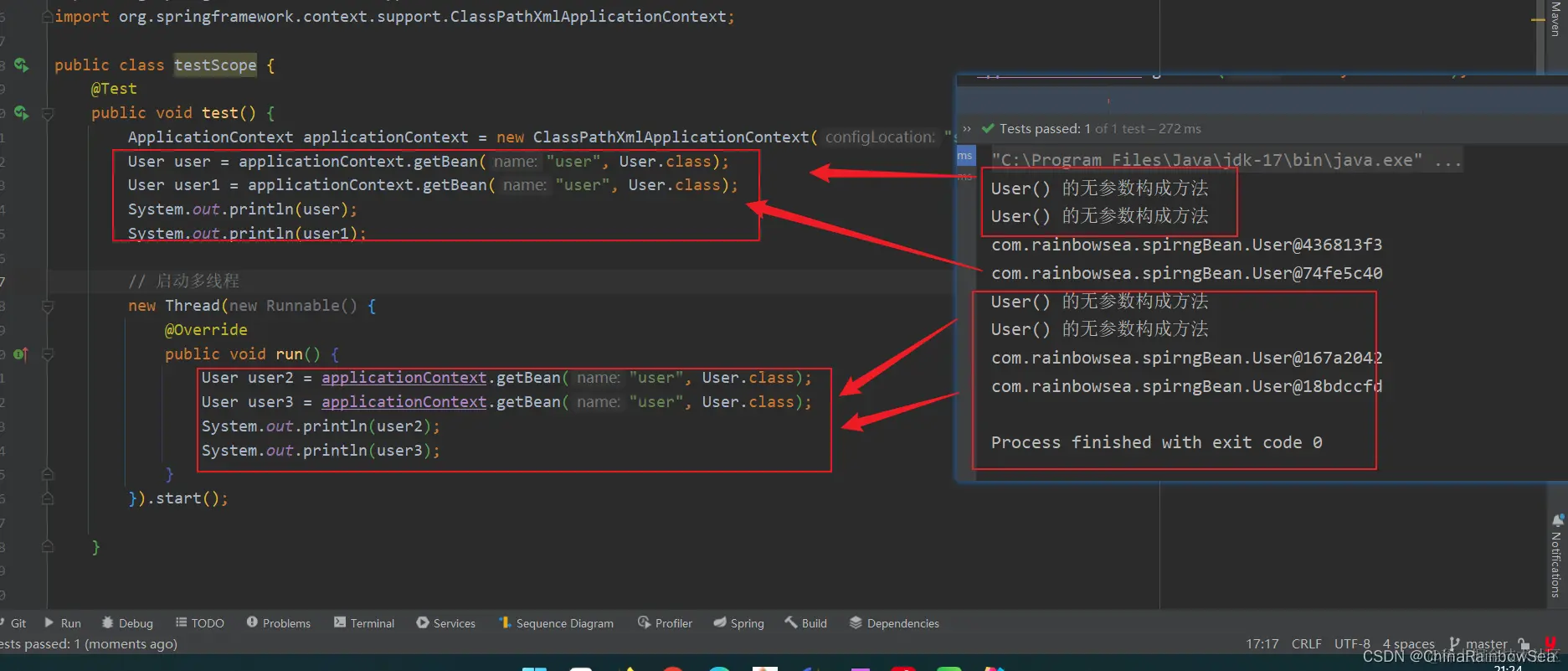Open the Debug tool window
The height and width of the screenshot is (671, 1568).
[x=127, y=623]
